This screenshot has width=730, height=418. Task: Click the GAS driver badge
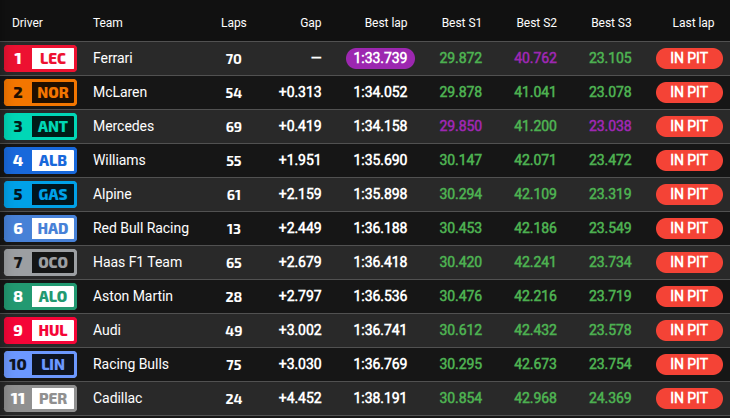point(39,195)
